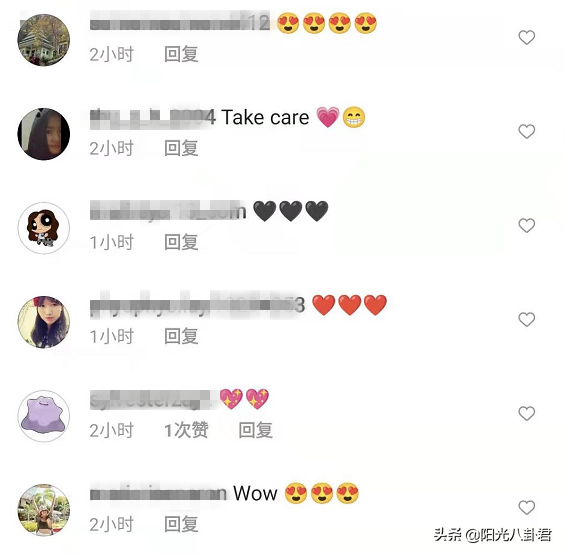The height and width of the screenshot is (555, 565).
Task: Open the building photo avatar profile
Action: click(44, 40)
